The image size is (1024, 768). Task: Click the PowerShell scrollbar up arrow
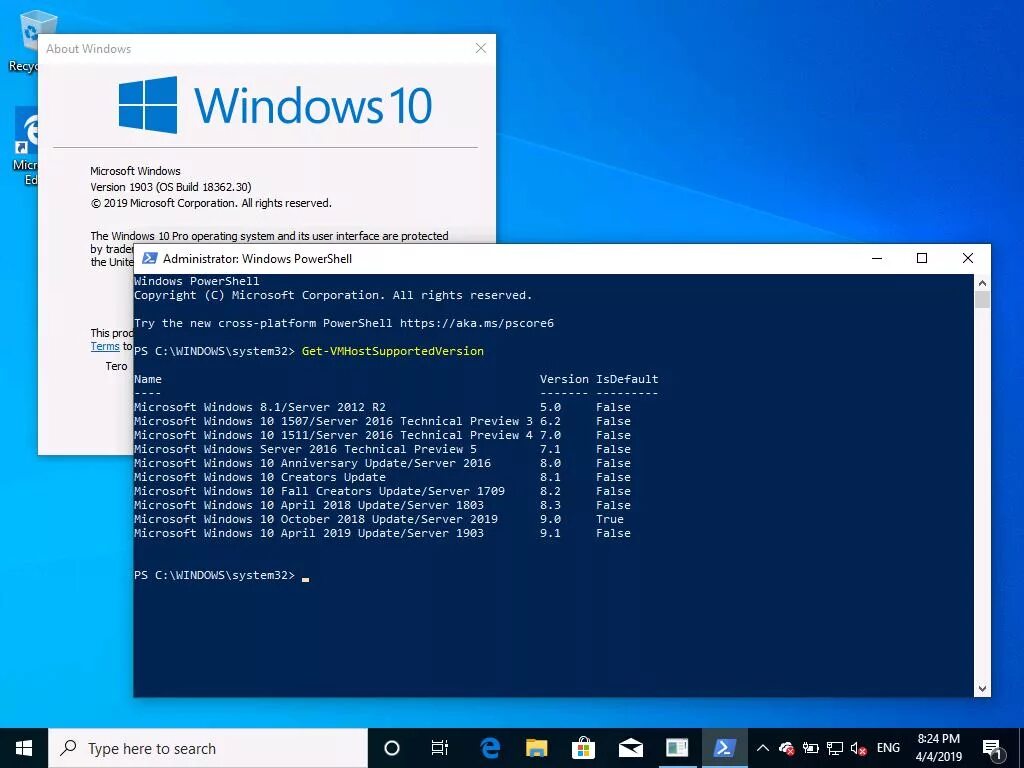pyautogui.click(x=982, y=283)
